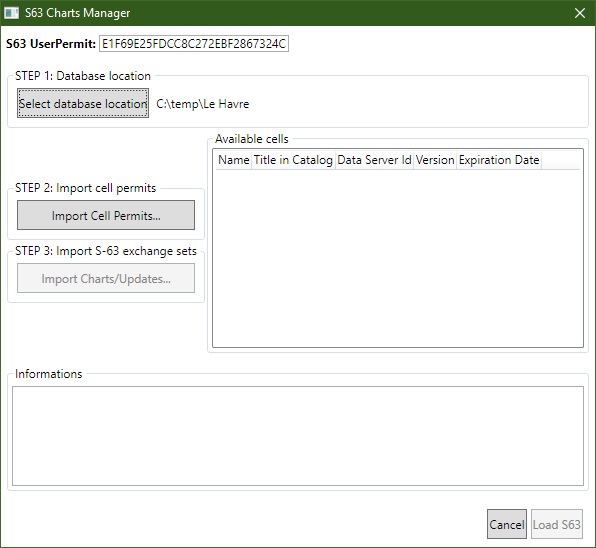The width and height of the screenshot is (596, 548).
Task: Click Import Charts/Updates button
Action: coord(106,279)
